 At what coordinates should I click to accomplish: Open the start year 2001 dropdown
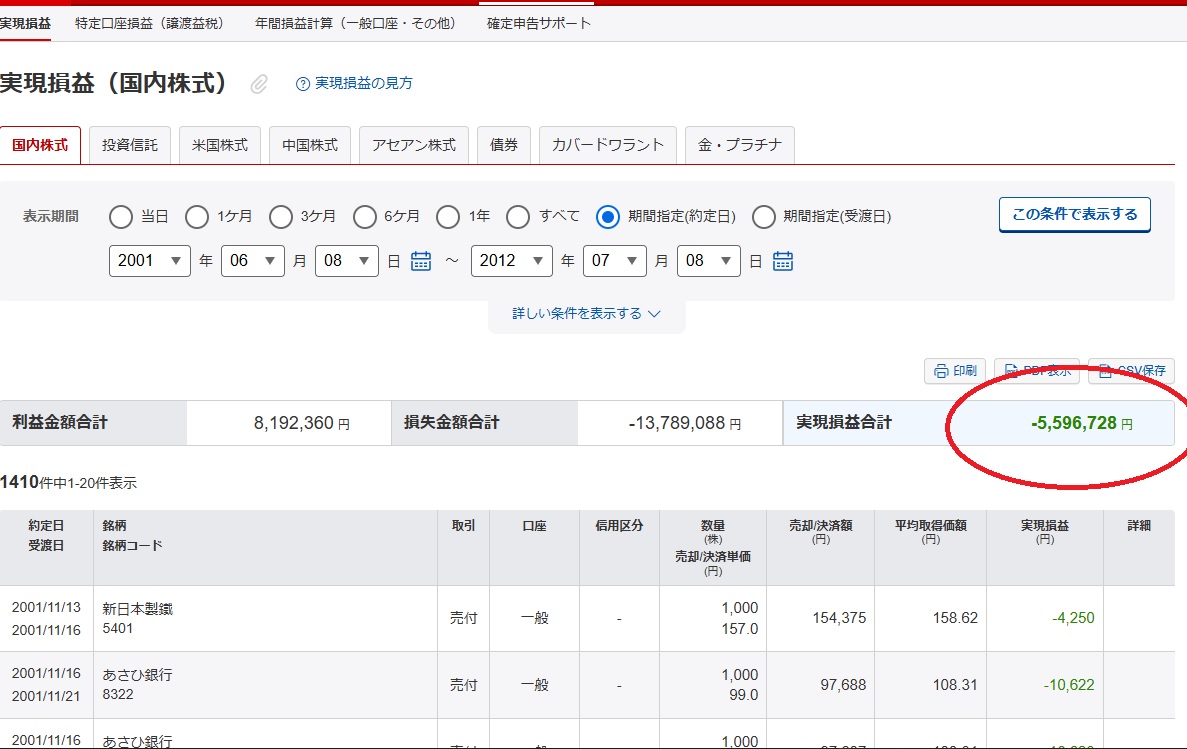coord(149,261)
